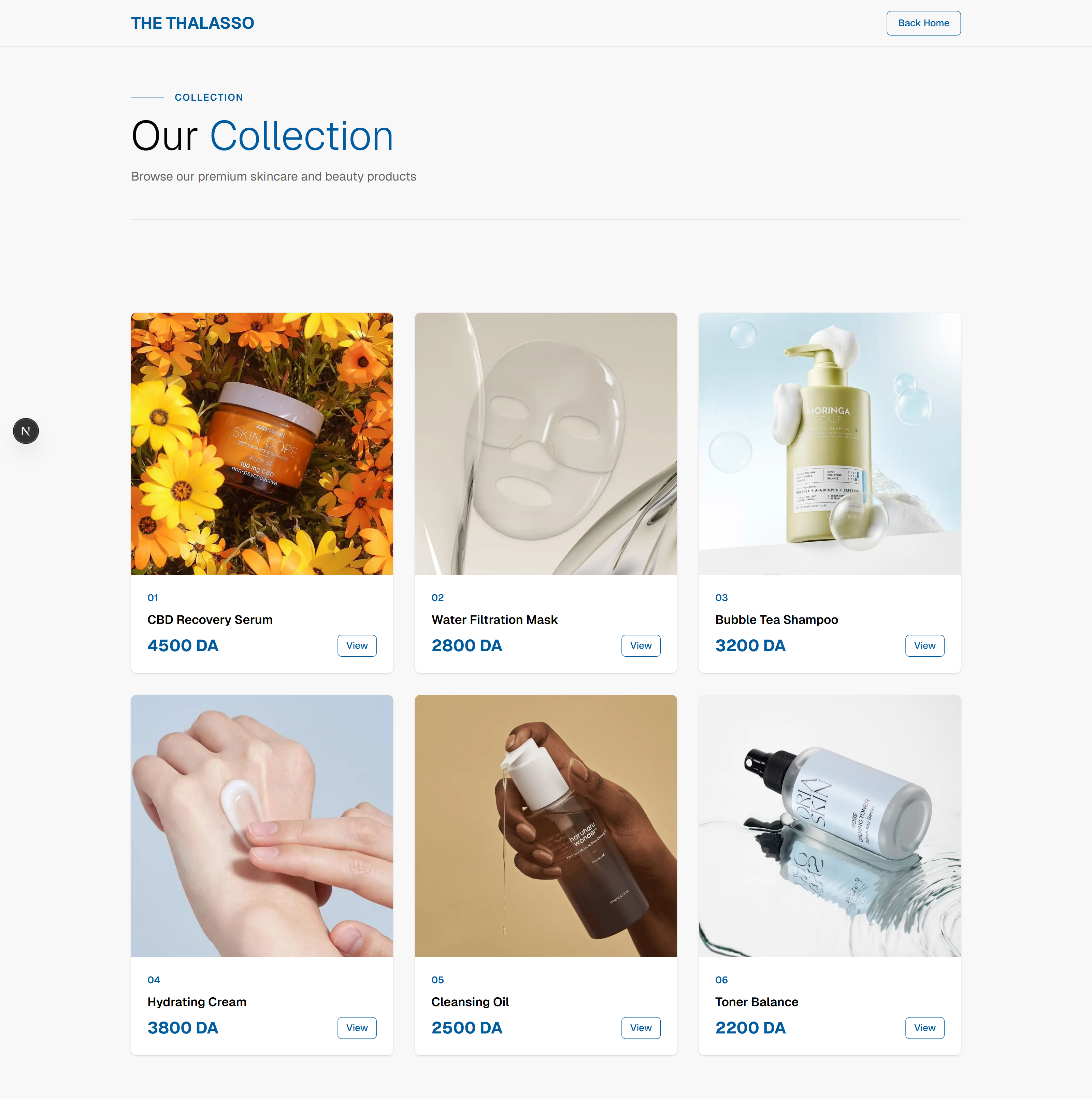Open the Moringa shampoo bottle image
The image size is (1092, 1099).
[x=829, y=444]
